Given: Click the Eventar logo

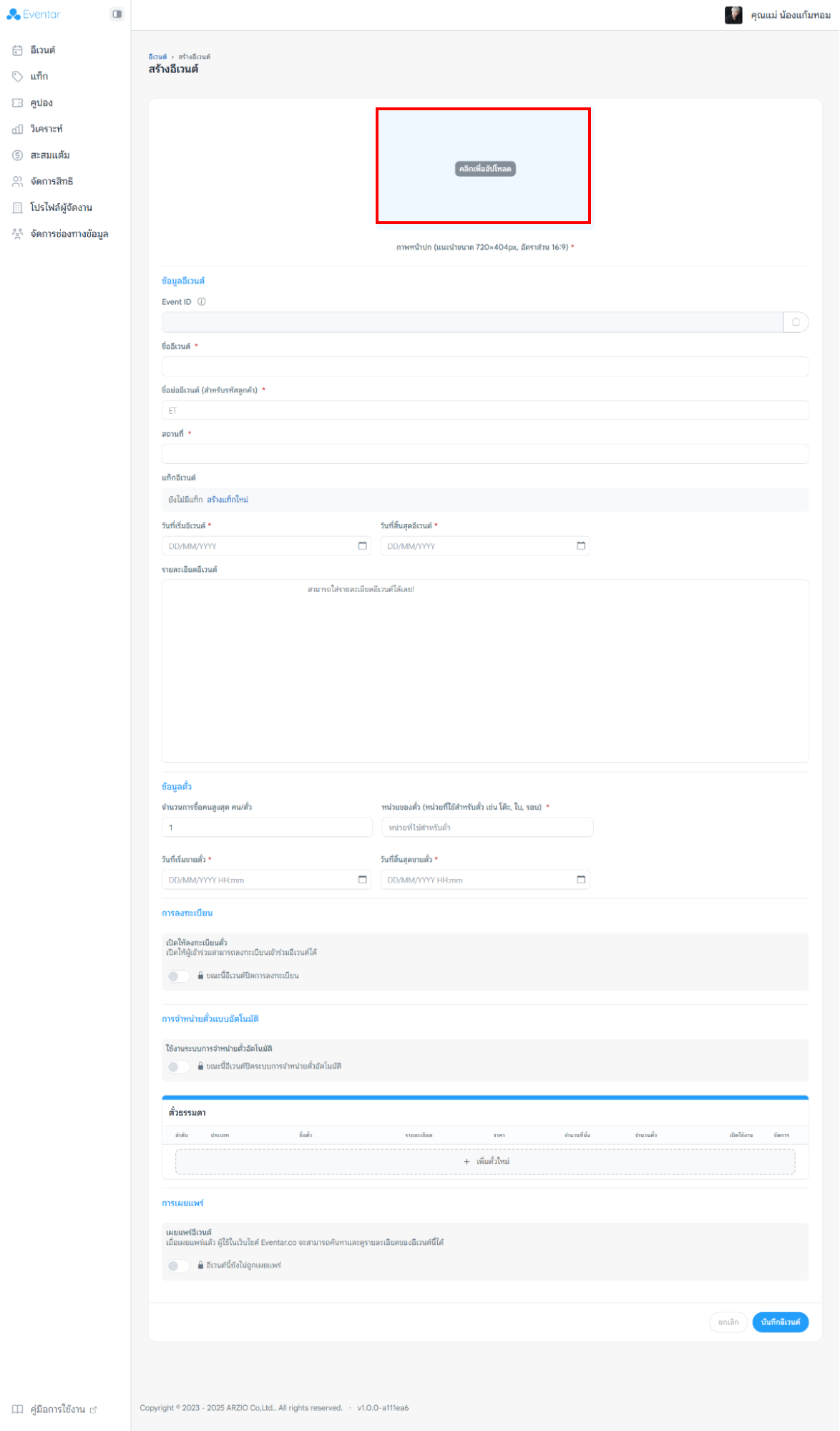Looking at the screenshot, I should 34,14.
